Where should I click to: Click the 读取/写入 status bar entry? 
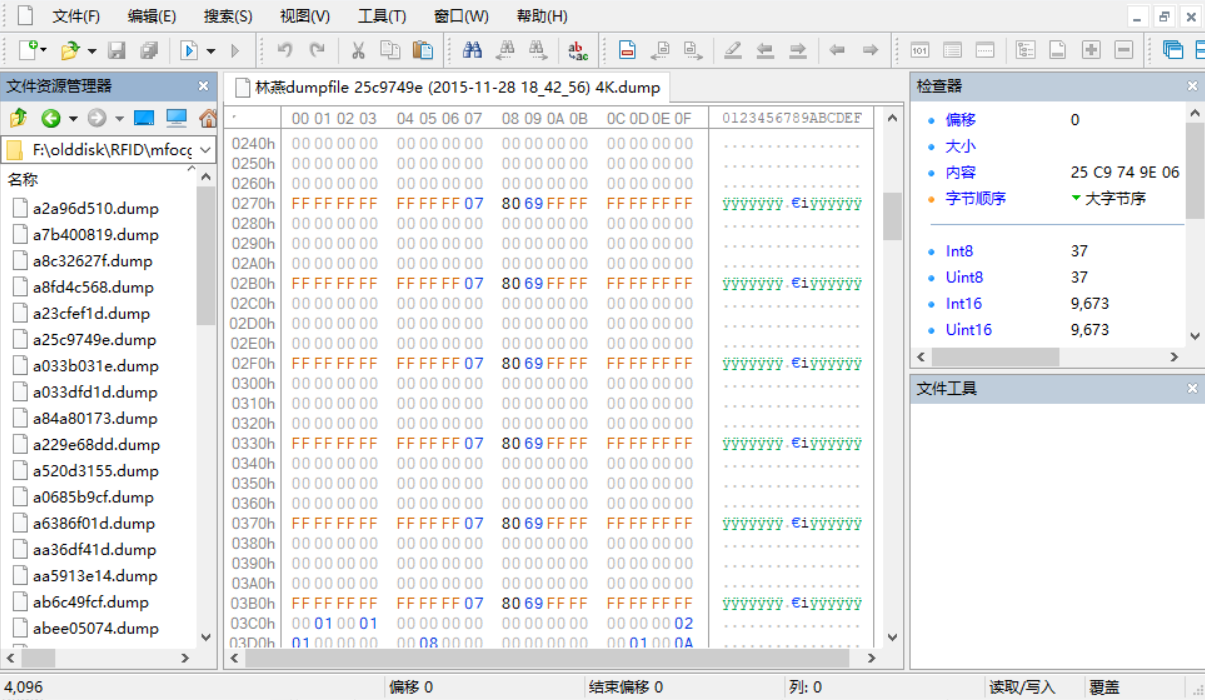pyautogui.click(x=1021, y=687)
